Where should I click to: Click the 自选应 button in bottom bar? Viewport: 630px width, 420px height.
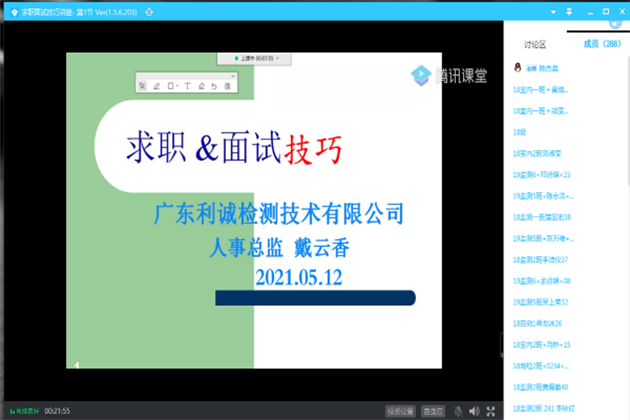tap(433, 411)
